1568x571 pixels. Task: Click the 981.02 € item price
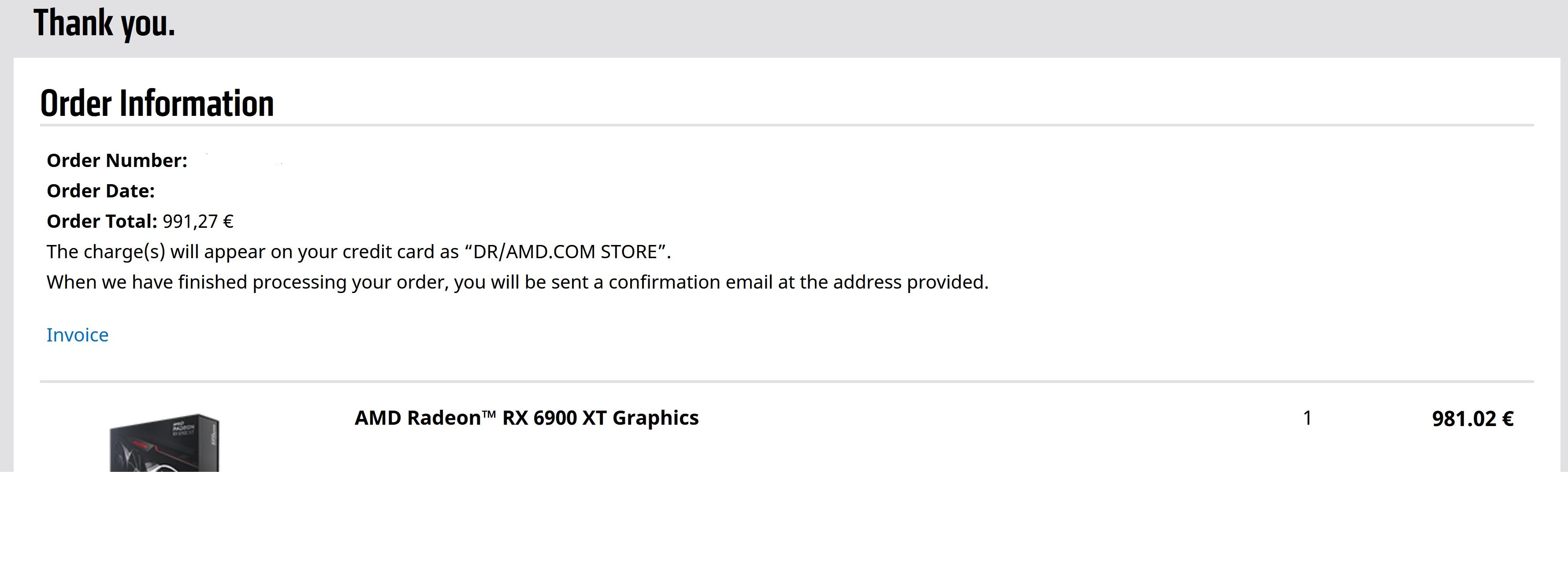tap(1472, 419)
